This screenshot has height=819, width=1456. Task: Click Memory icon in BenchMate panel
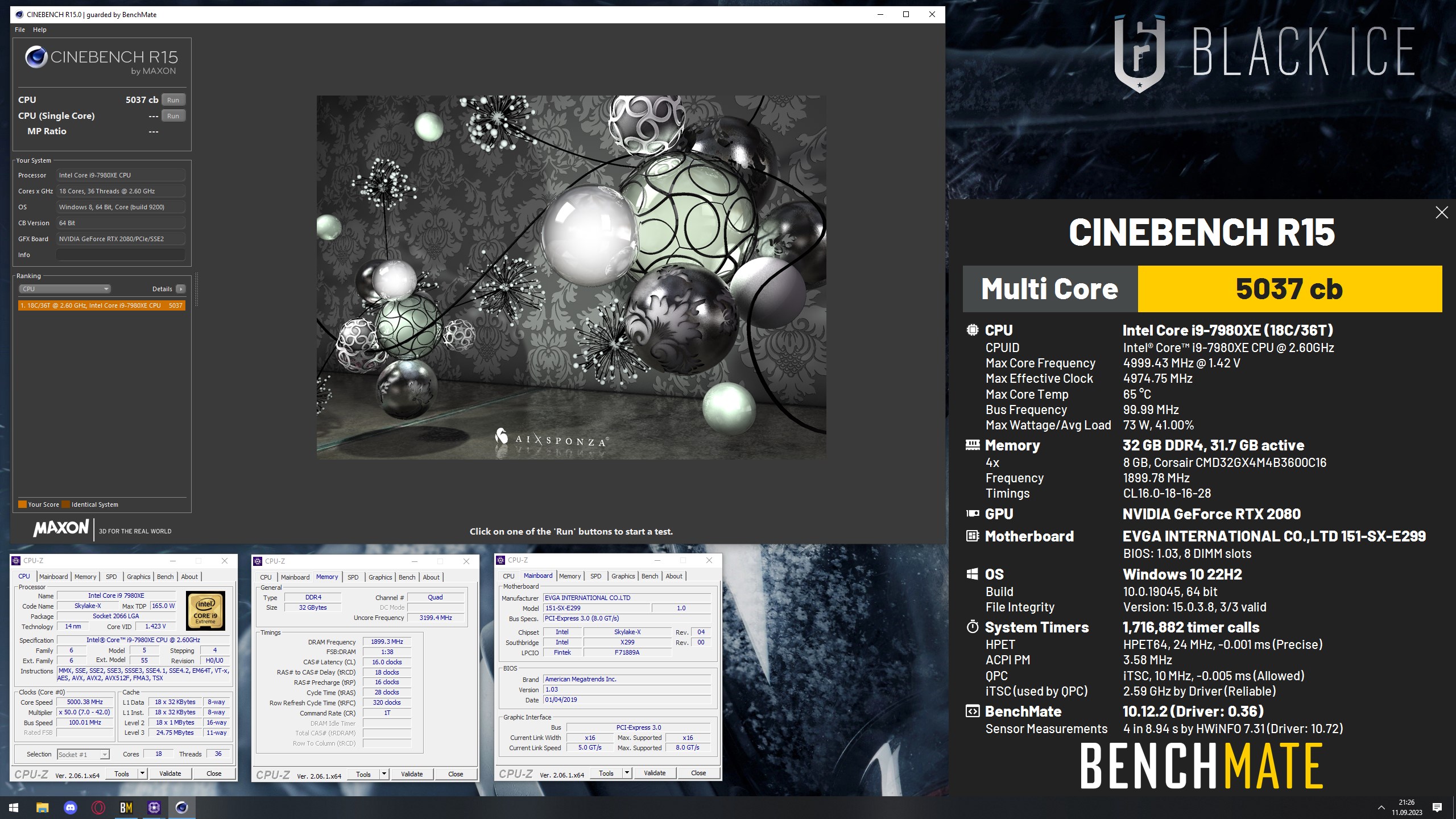click(973, 445)
